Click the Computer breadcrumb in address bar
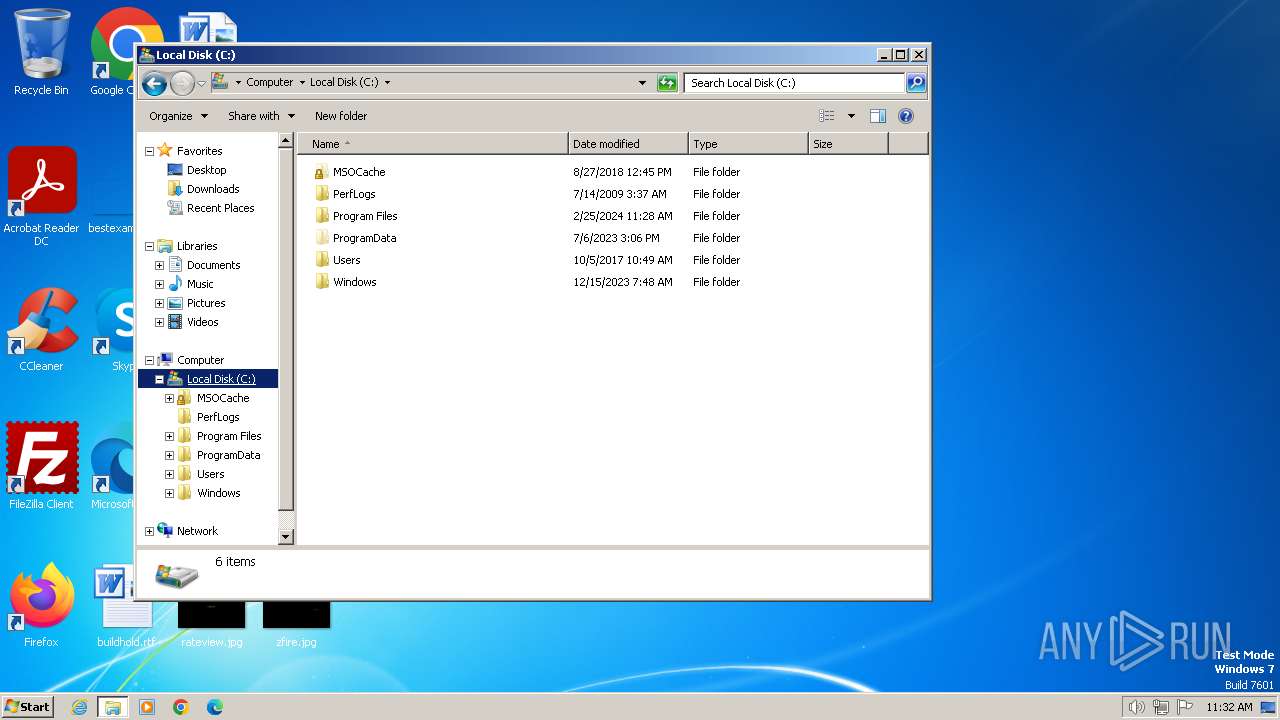The image size is (1280, 720). click(270, 83)
